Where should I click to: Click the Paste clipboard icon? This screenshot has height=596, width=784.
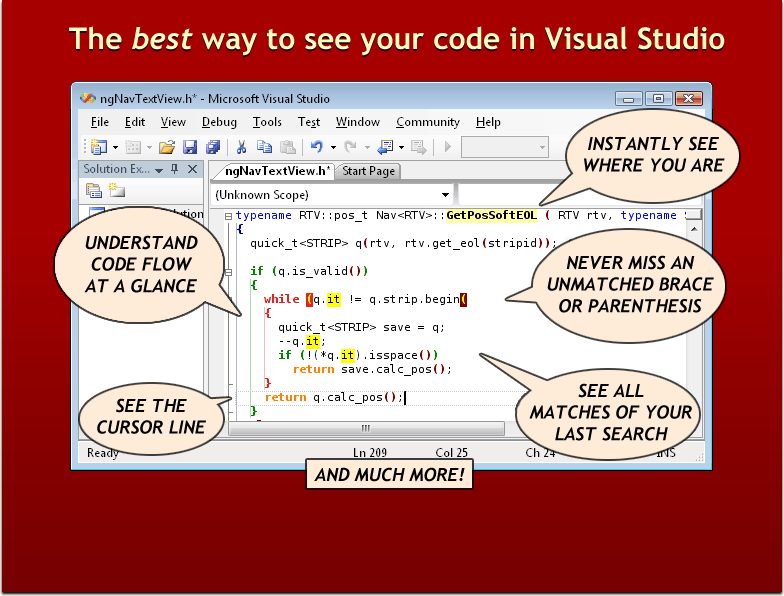tap(285, 147)
